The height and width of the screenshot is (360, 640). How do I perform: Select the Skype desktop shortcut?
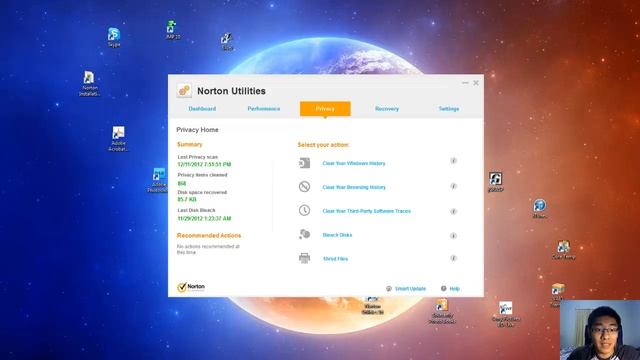point(114,37)
